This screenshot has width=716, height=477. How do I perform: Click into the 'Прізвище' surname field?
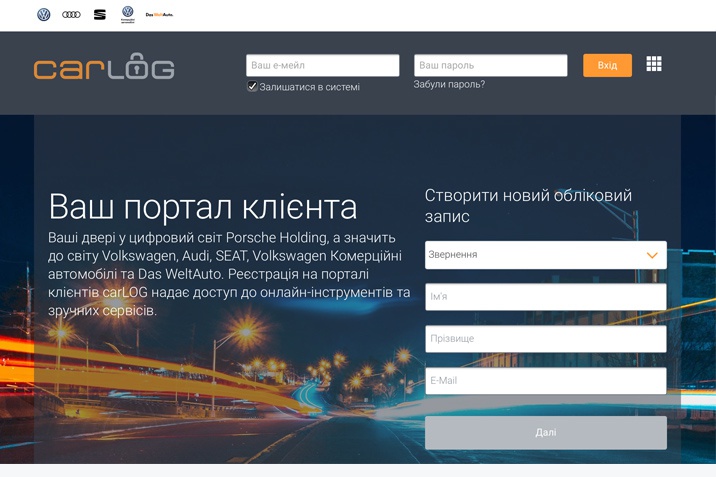pyautogui.click(x=546, y=339)
